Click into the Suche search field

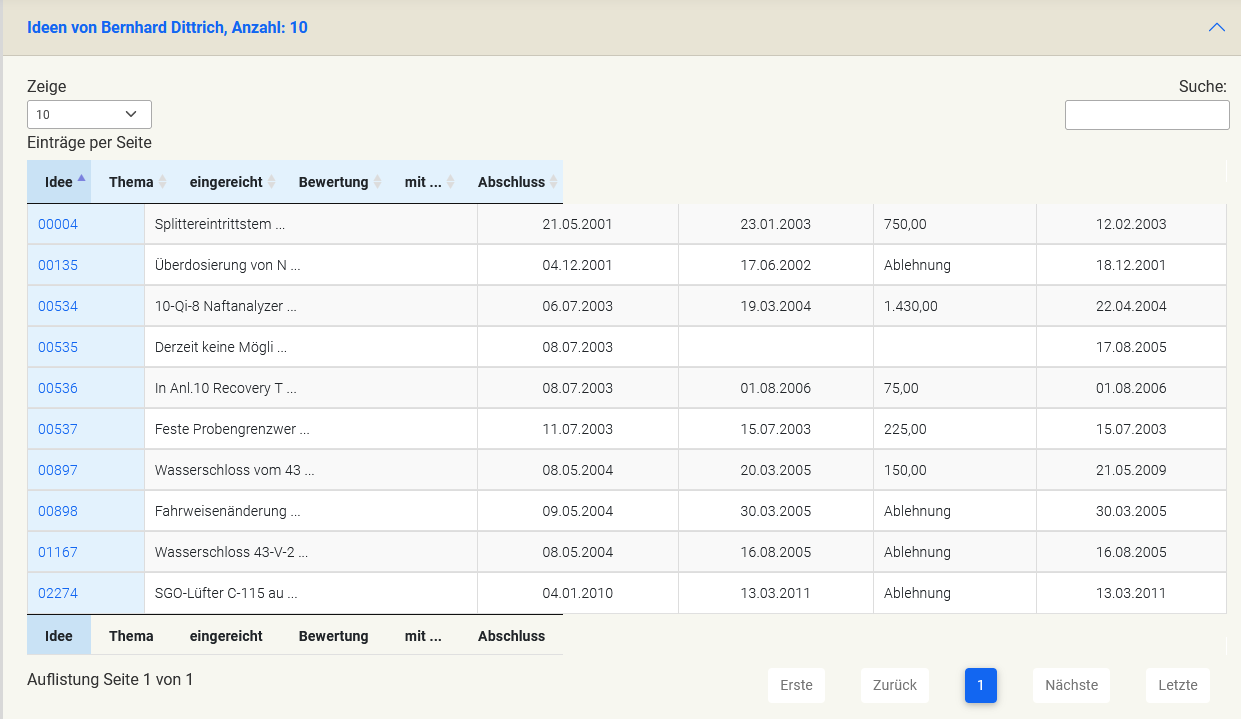(1146, 115)
